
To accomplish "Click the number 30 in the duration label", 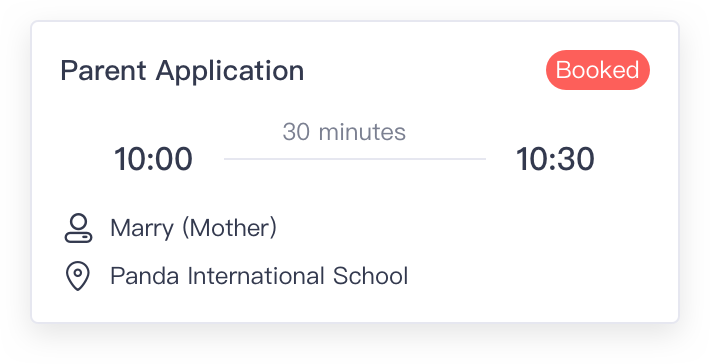I will (x=296, y=132).
